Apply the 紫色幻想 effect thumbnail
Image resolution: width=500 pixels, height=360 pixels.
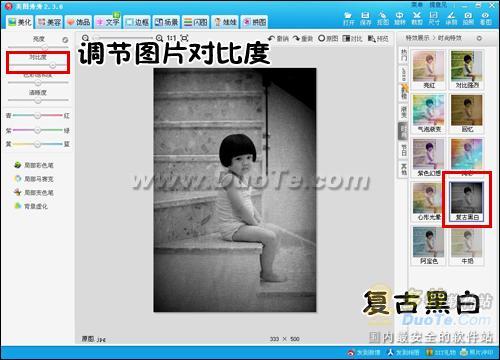tap(428, 157)
